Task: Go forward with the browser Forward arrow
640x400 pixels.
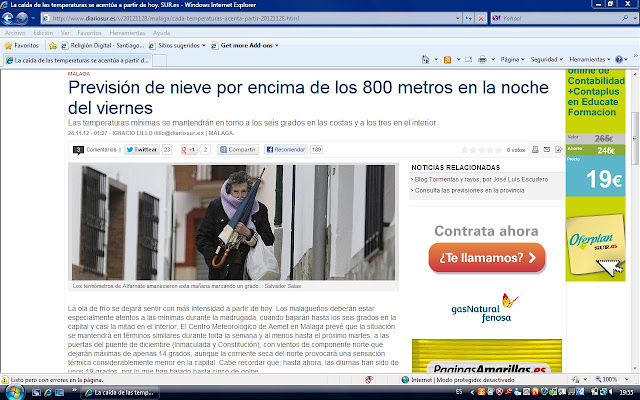Action: (22, 18)
